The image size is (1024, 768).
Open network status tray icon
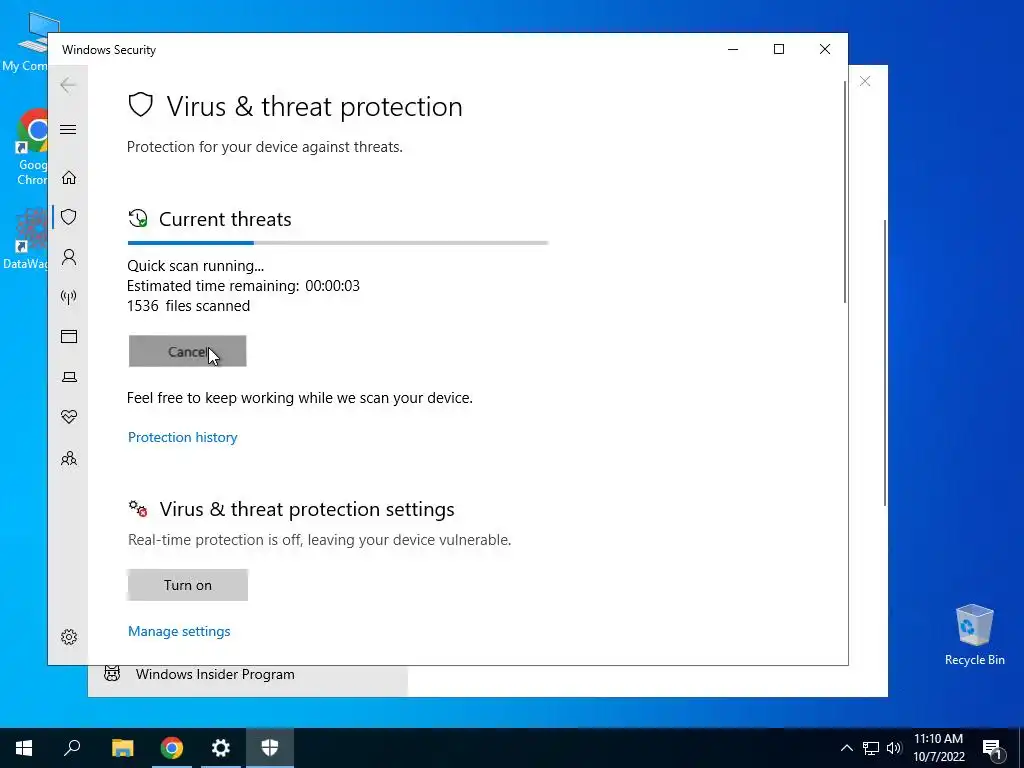871,748
